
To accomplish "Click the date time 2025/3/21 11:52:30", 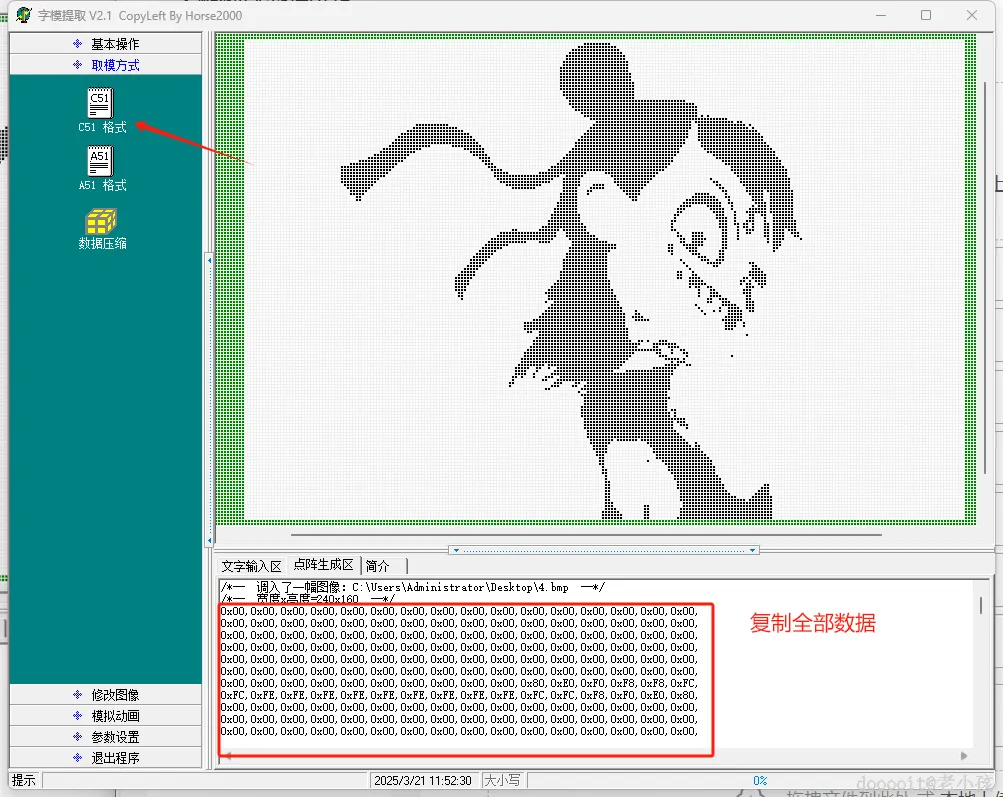I will (x=423, y=781).
